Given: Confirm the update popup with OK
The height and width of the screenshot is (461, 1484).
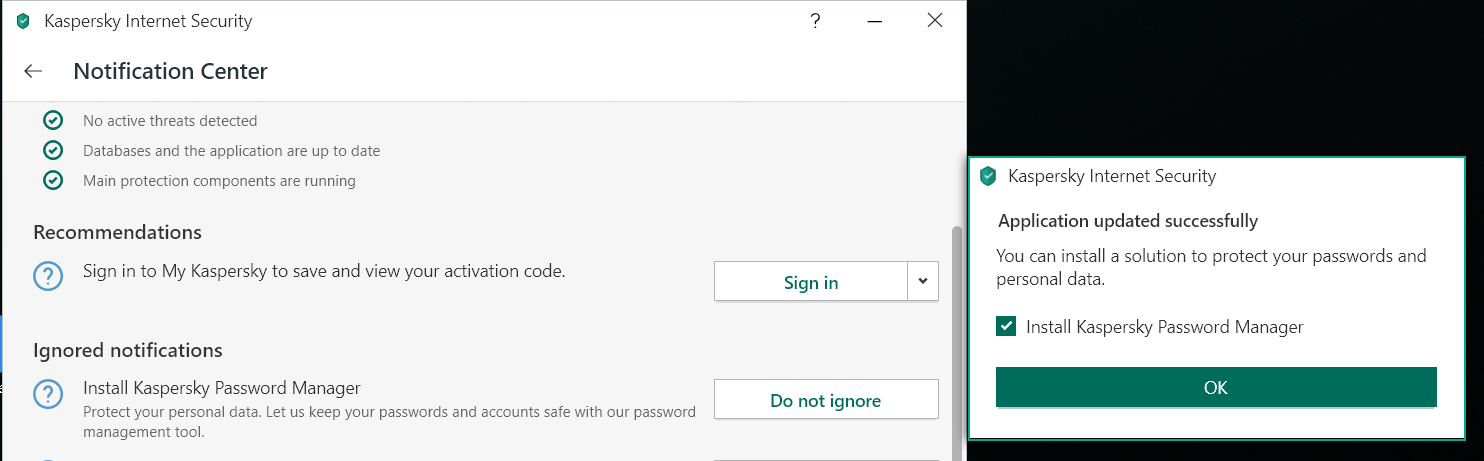Looking at the screenshot, I should (1215, 388).
